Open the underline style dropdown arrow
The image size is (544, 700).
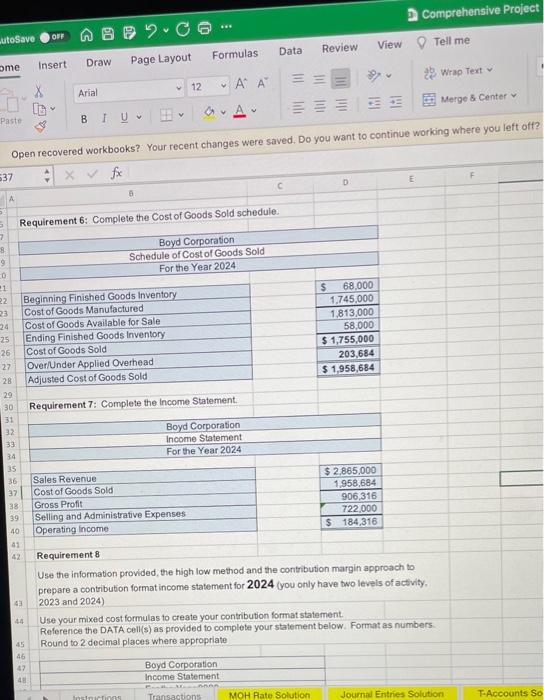tap(139, 117)
